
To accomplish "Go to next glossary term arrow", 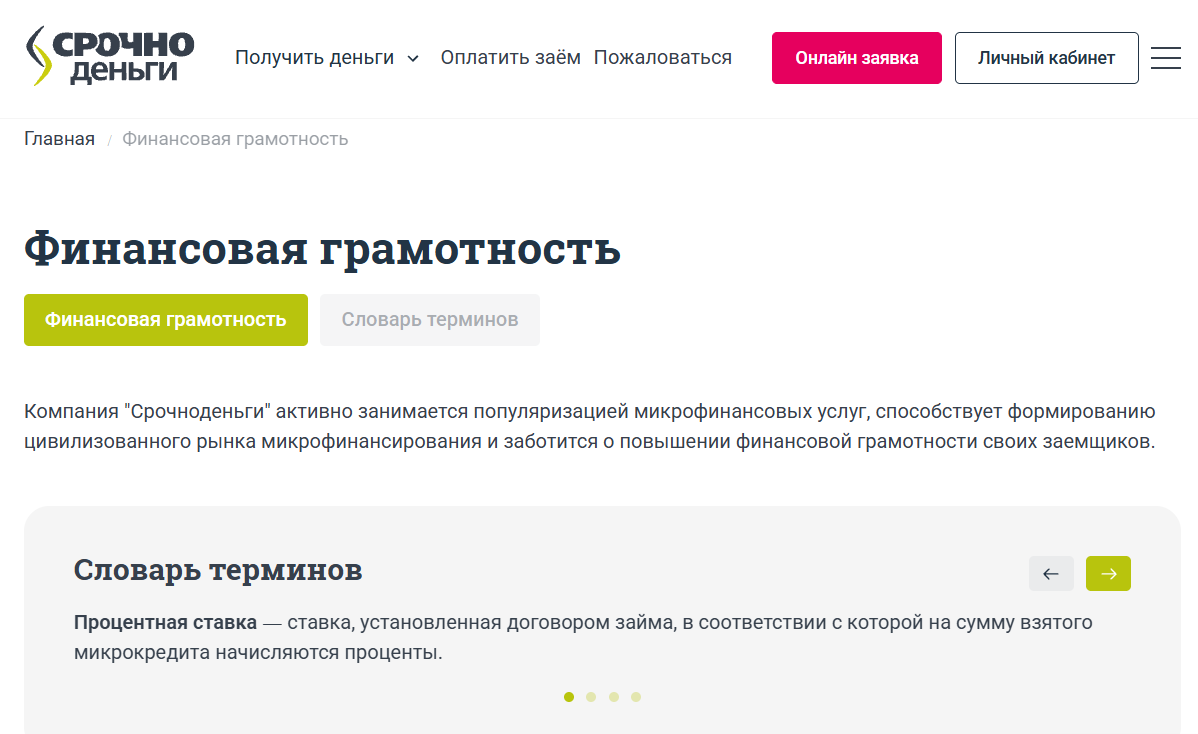I will (1108, 574).
